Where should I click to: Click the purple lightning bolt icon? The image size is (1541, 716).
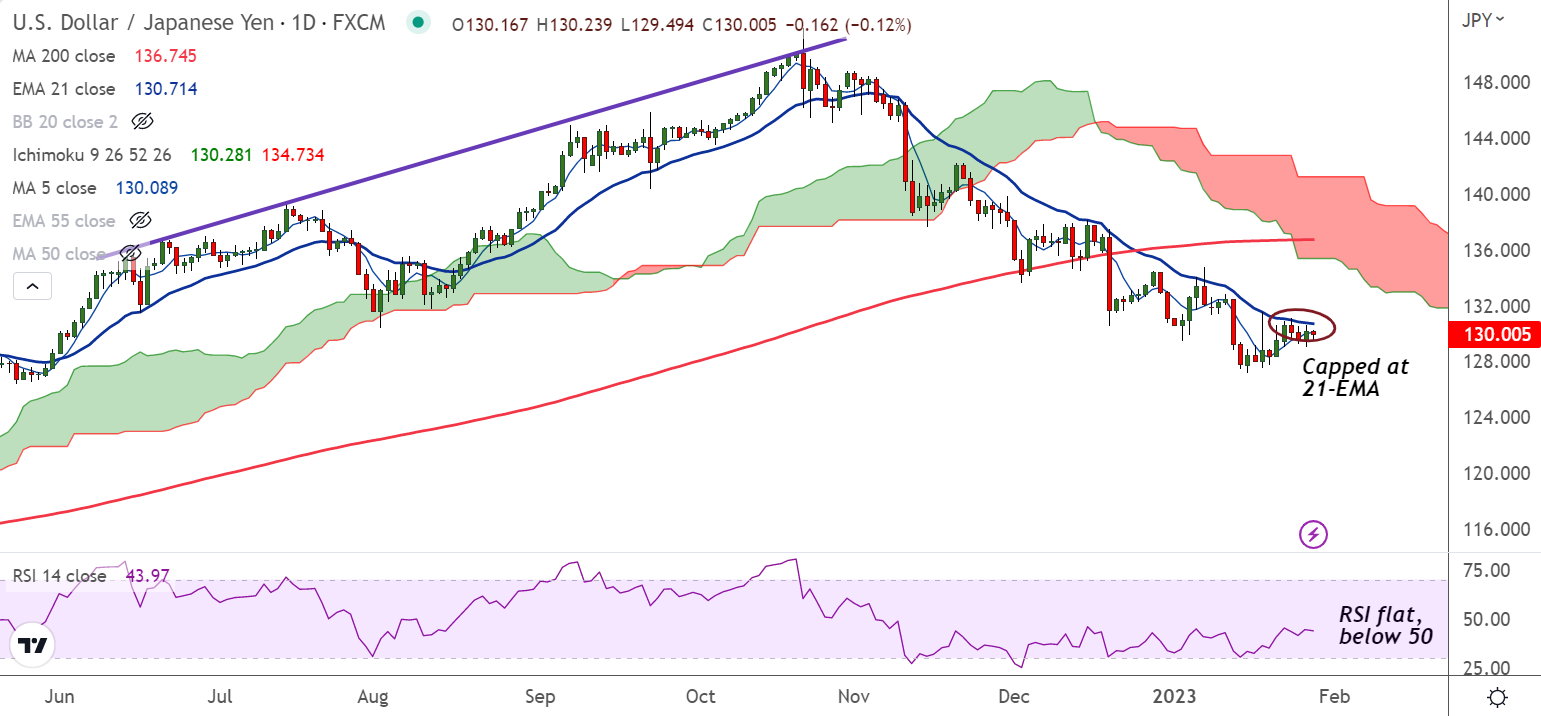tap(1313, 534)
